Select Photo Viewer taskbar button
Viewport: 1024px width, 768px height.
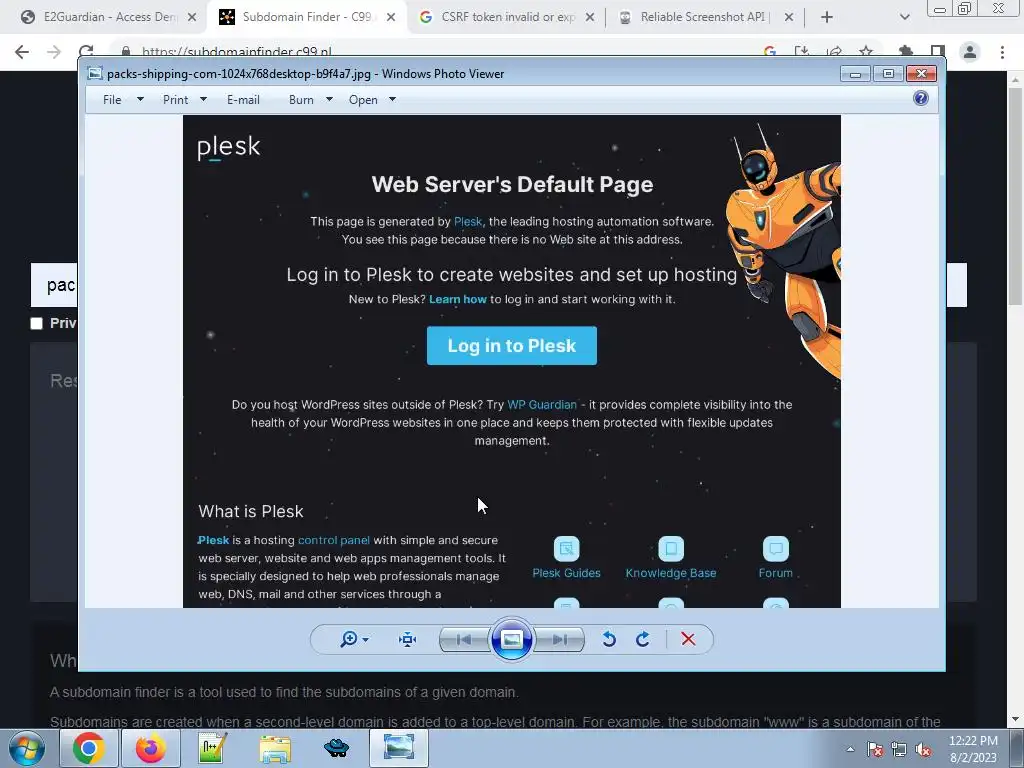click(x=398, y=748)
